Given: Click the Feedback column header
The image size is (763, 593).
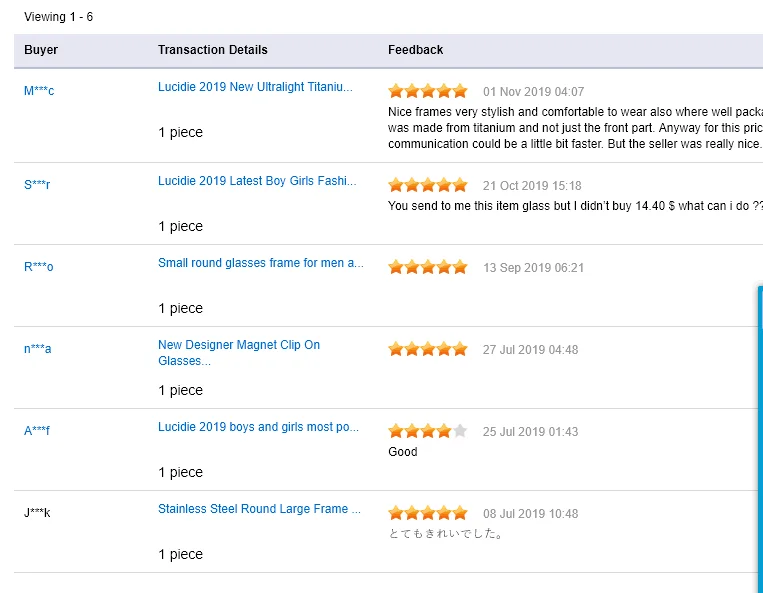Looking at the screenshot, I should 416,50.
